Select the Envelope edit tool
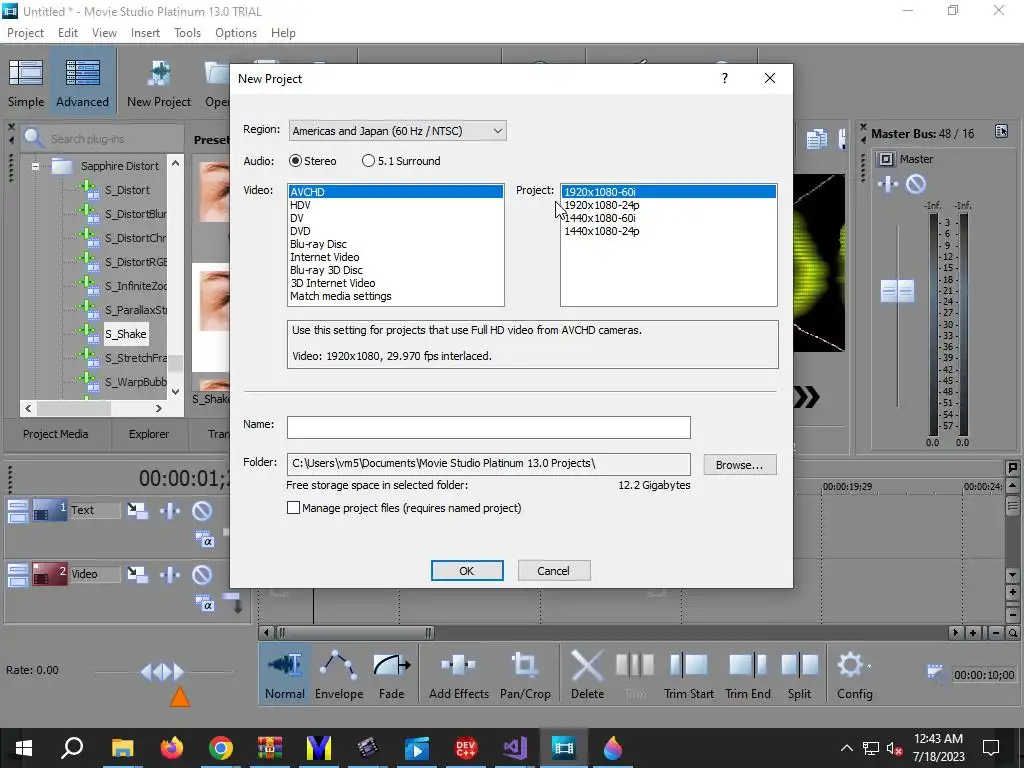1024x768 pixels. coord(338,676)
